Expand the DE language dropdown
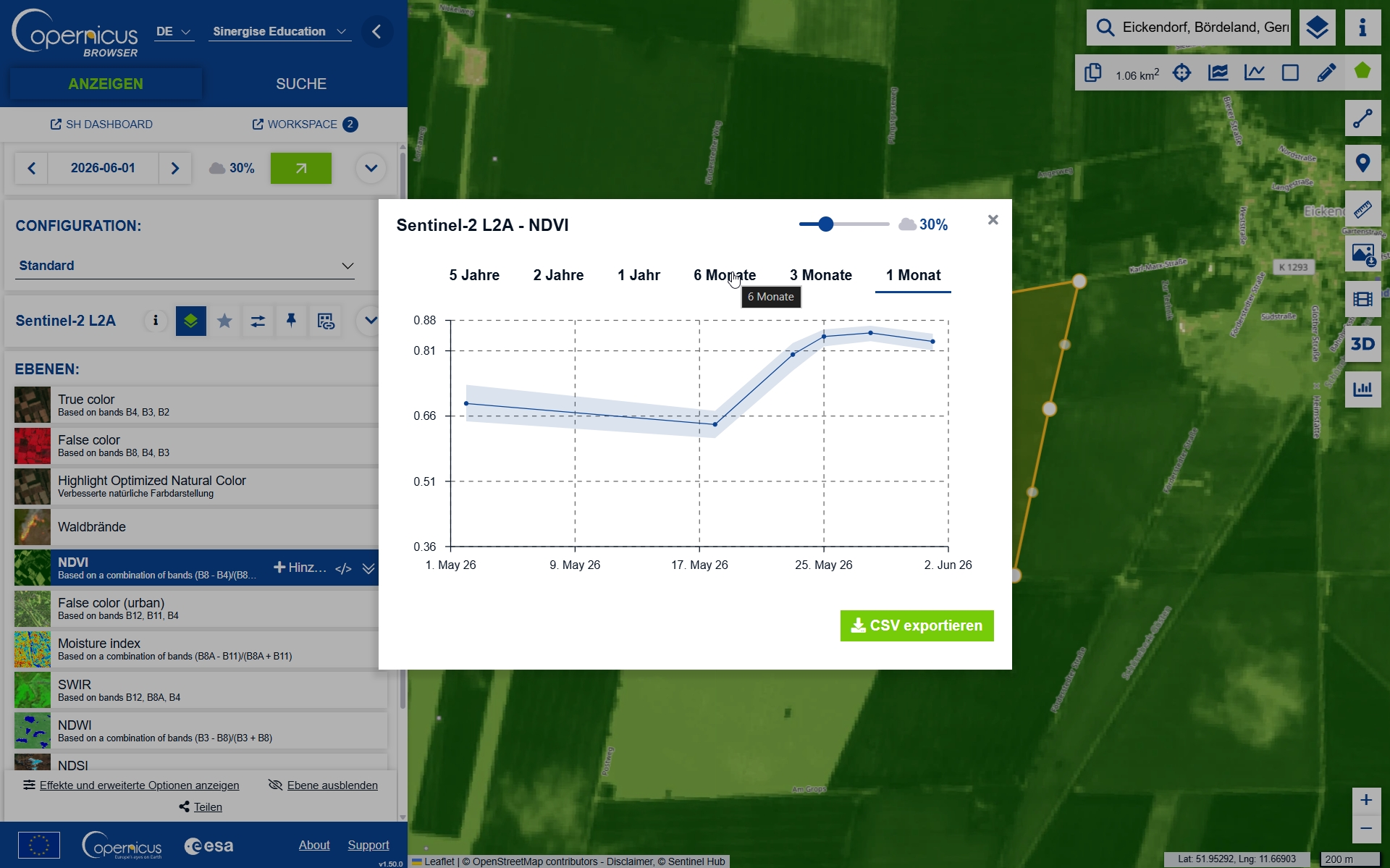This screenshot has width=1390, height=868. 174,32
